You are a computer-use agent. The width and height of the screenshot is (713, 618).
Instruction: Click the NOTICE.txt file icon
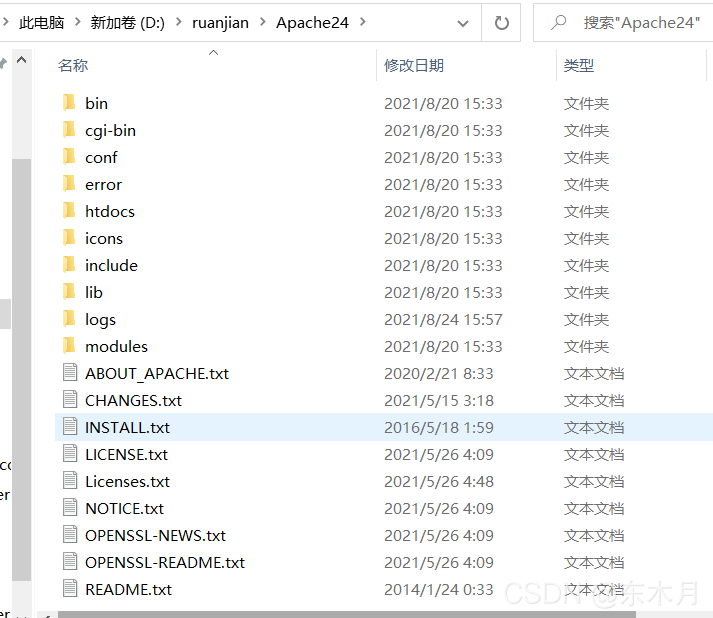click(70, 508)
